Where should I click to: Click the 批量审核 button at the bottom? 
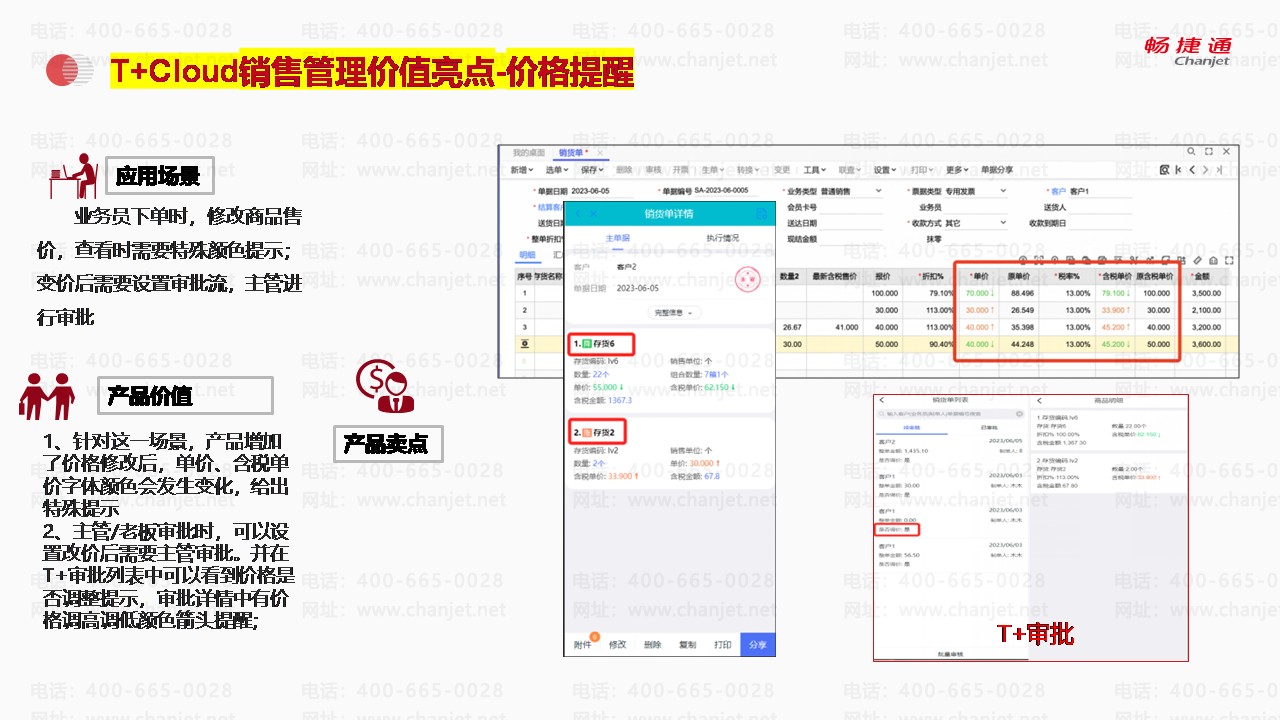tap(949, 653)
